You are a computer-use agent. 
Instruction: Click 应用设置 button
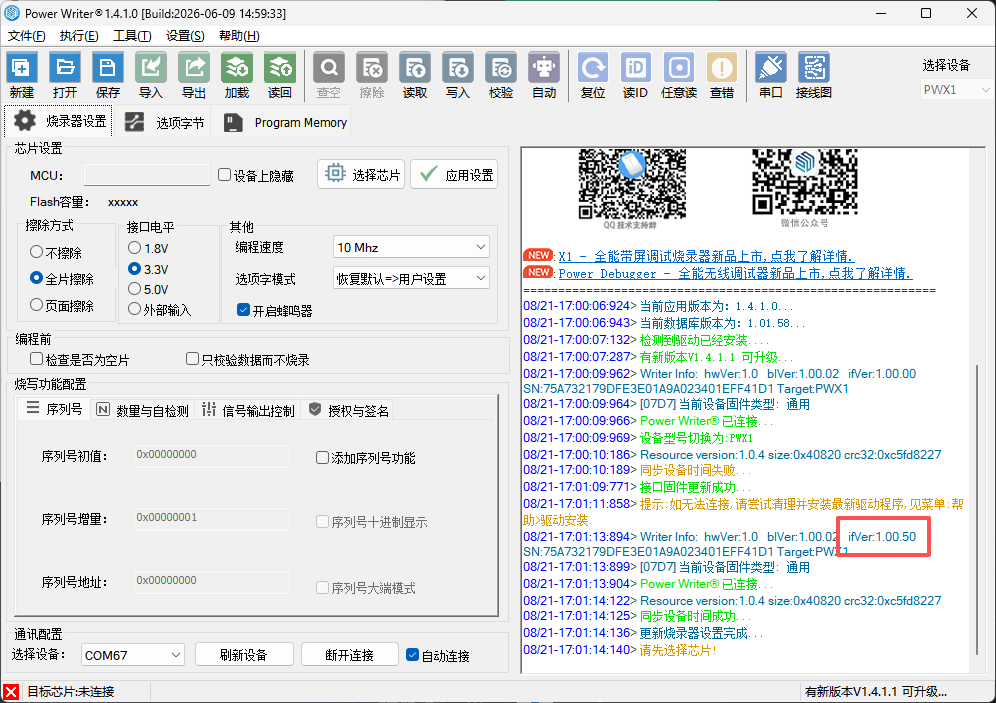click(454, 174)
